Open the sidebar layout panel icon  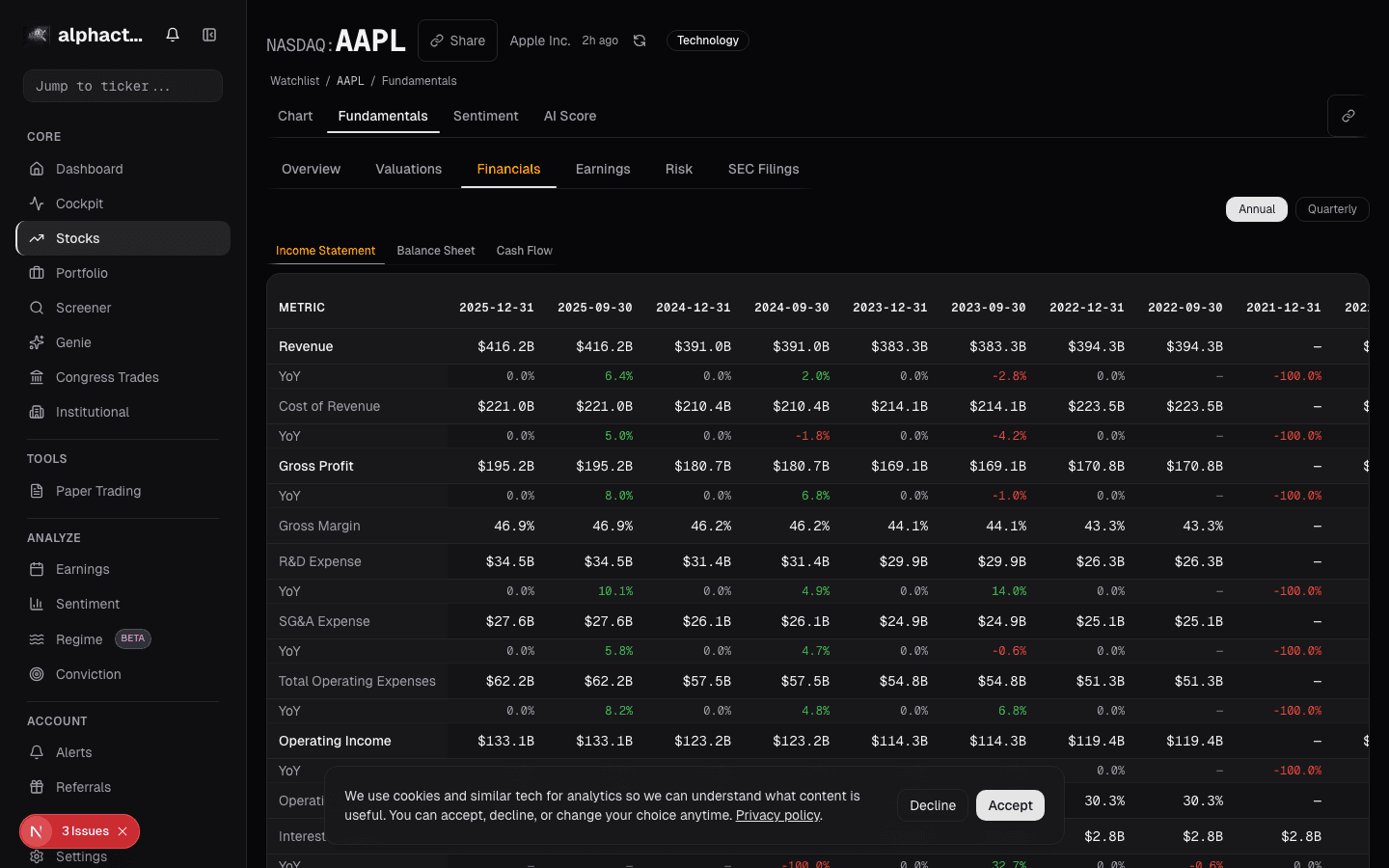209,34
